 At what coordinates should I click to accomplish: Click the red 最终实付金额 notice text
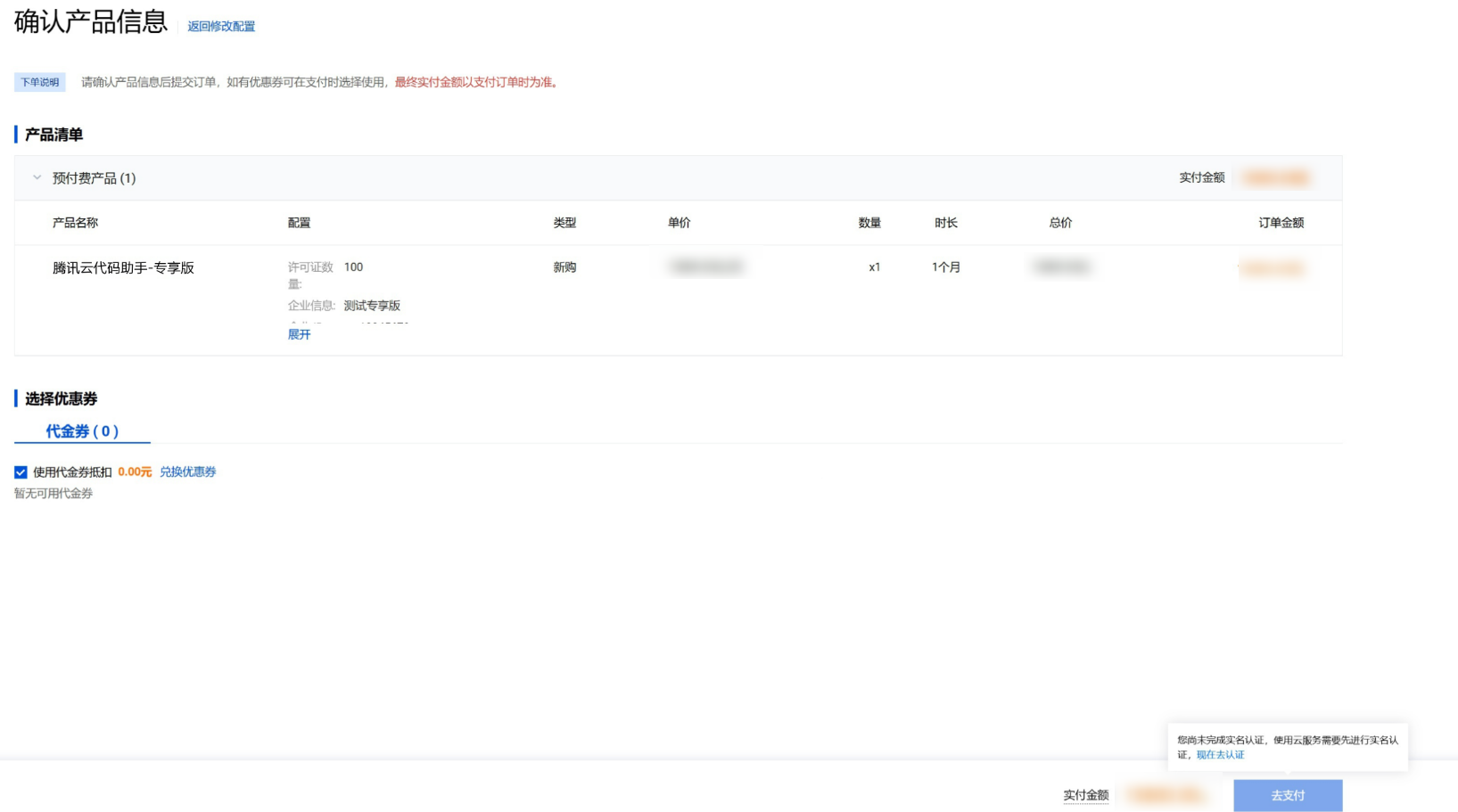pyautogui.click(x=477, y=82)
